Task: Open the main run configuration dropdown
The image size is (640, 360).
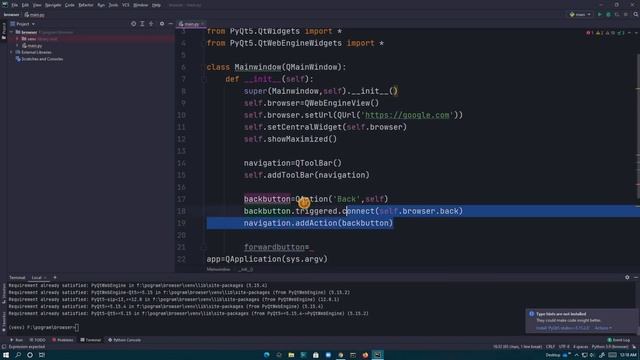Action: [580, 14]
